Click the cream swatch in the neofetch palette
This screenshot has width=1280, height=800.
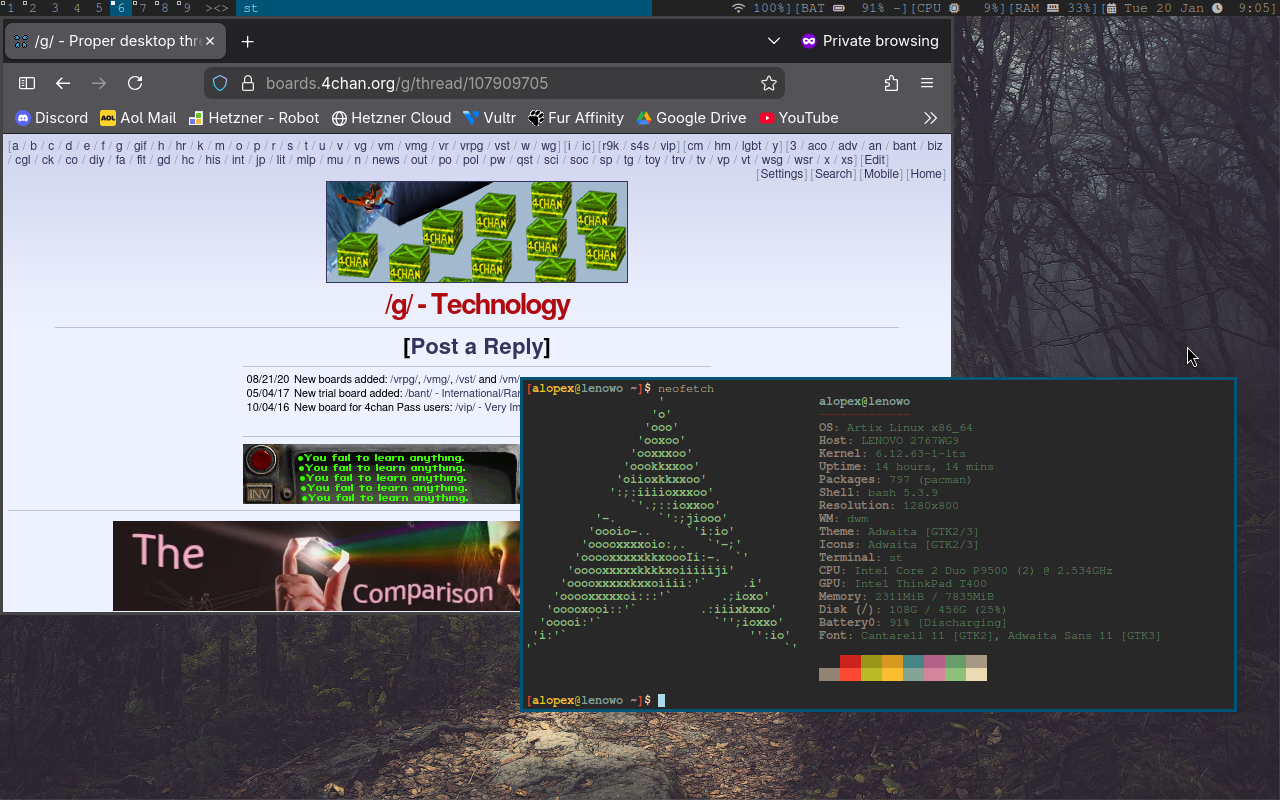976,674
